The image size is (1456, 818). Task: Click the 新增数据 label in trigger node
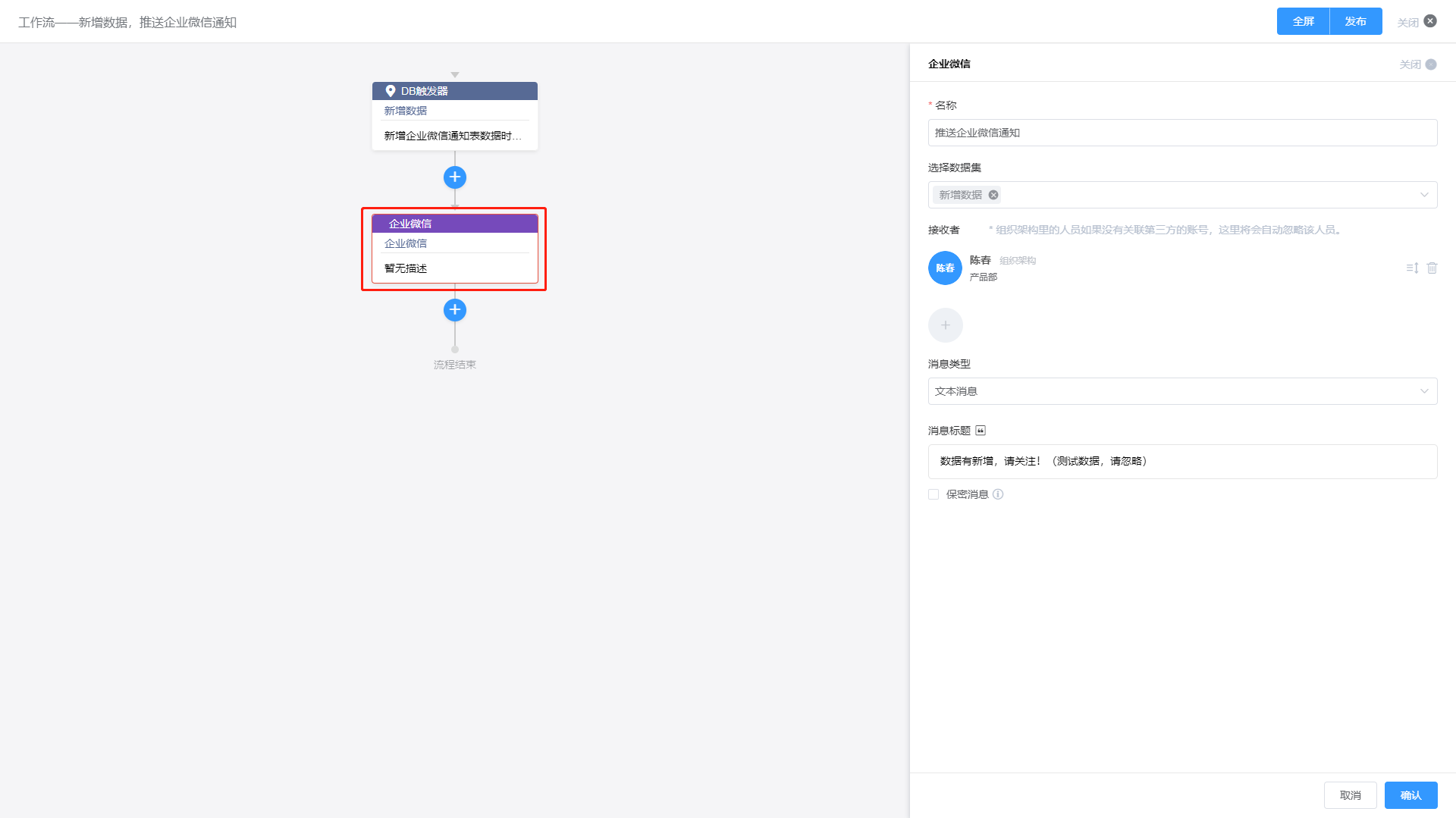click(x=406, y=111)
